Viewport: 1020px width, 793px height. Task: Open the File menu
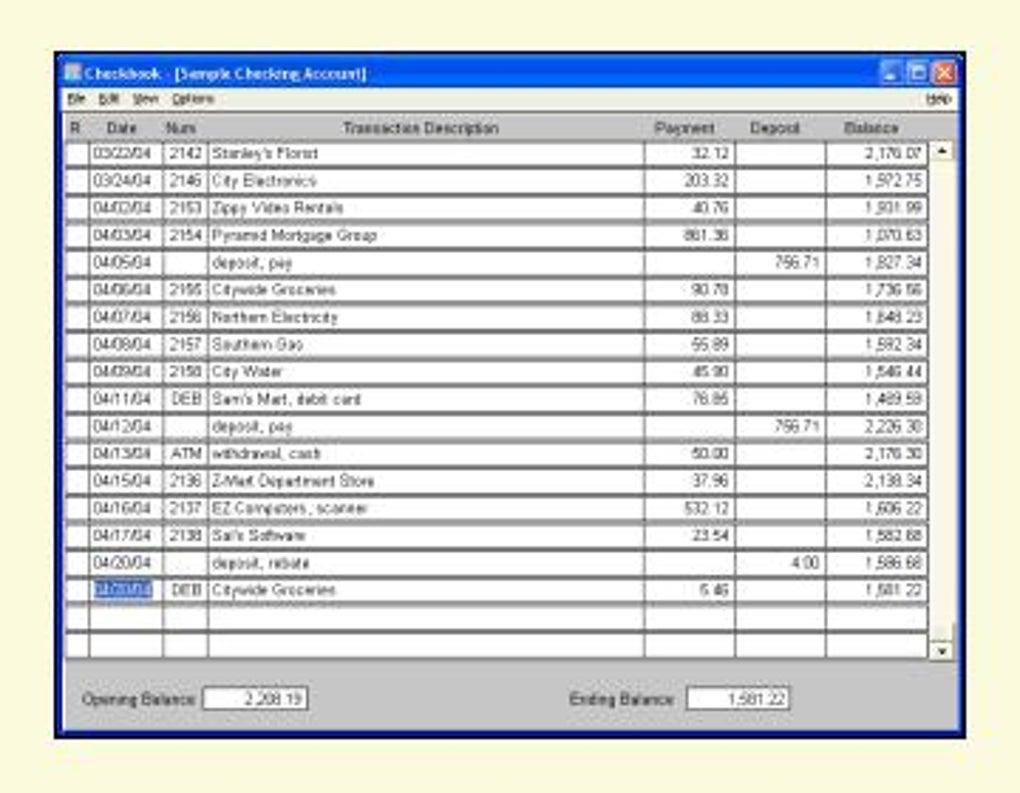coord(76,99)
